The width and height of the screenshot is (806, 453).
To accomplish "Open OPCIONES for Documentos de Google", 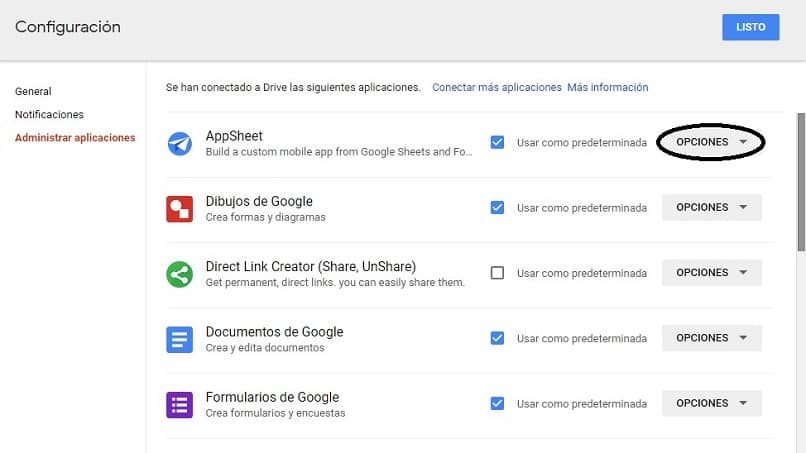I will pyautogui.click(x=711, y=338).
